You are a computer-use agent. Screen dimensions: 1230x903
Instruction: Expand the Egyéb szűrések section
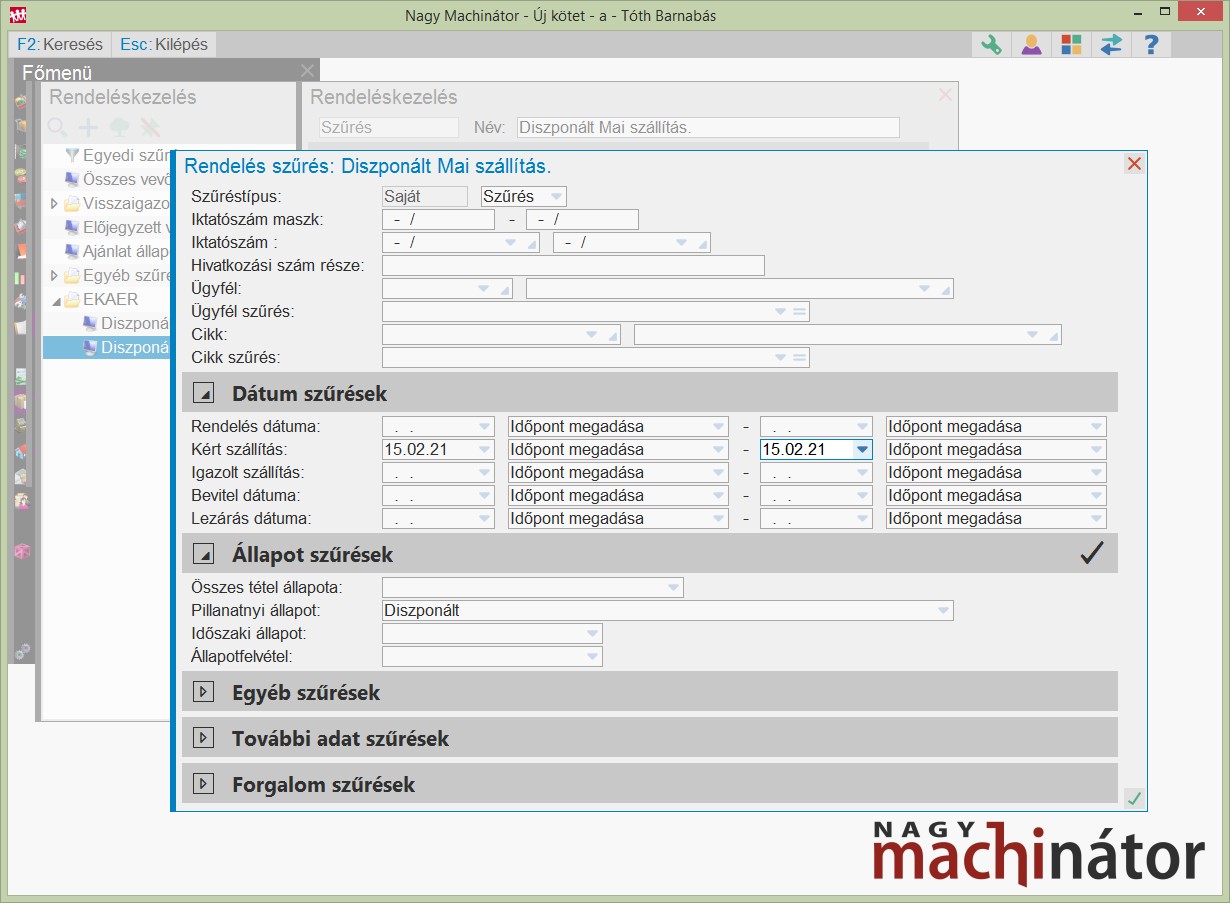point(204,692)
